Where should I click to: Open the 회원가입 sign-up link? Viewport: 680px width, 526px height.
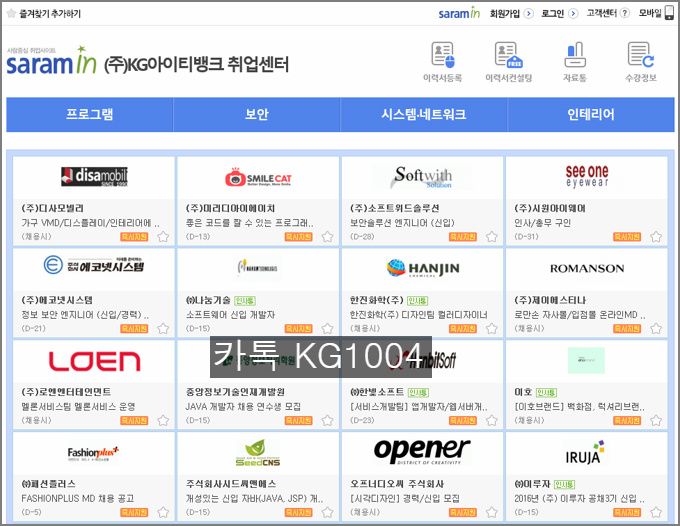tap(511, 13)
